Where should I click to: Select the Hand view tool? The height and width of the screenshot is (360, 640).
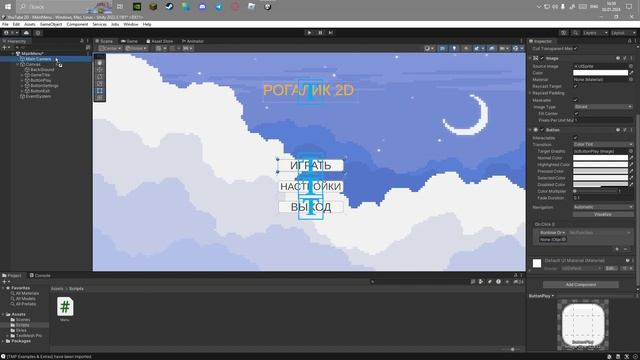(x=100, y=62)
